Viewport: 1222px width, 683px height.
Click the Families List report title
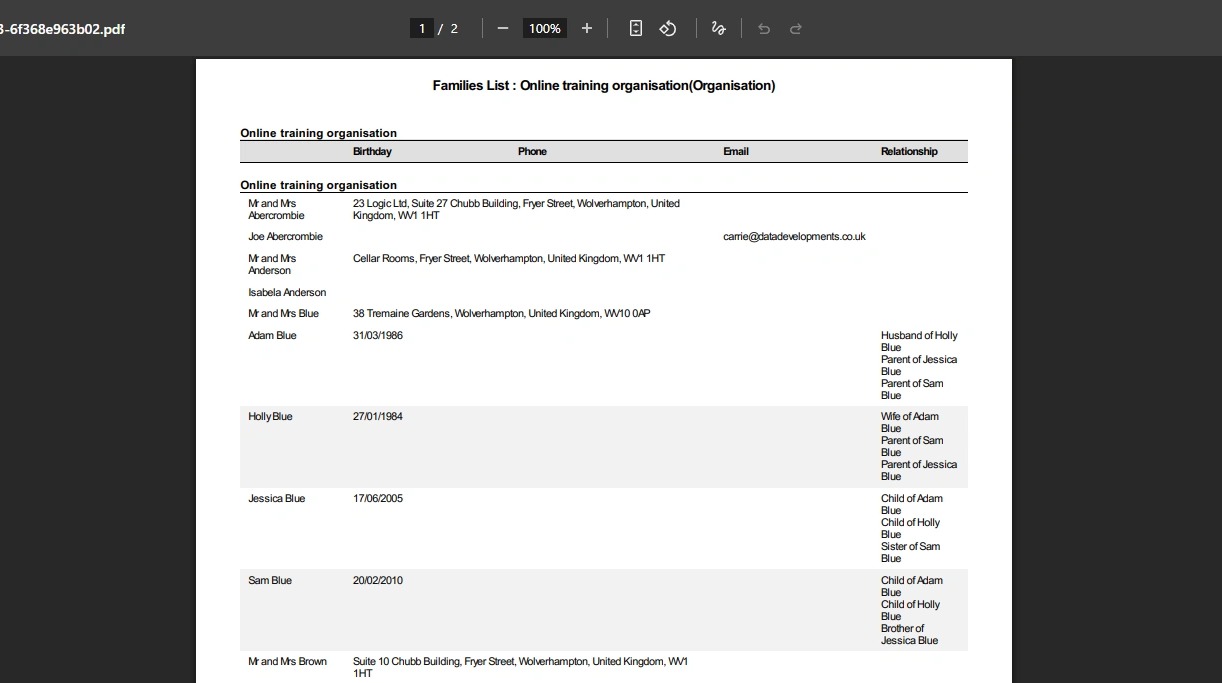[604, 85]
